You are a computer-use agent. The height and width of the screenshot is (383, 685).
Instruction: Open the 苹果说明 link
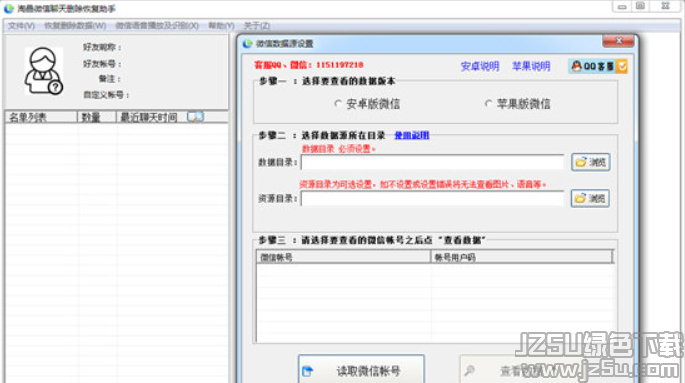click(531, 66)
